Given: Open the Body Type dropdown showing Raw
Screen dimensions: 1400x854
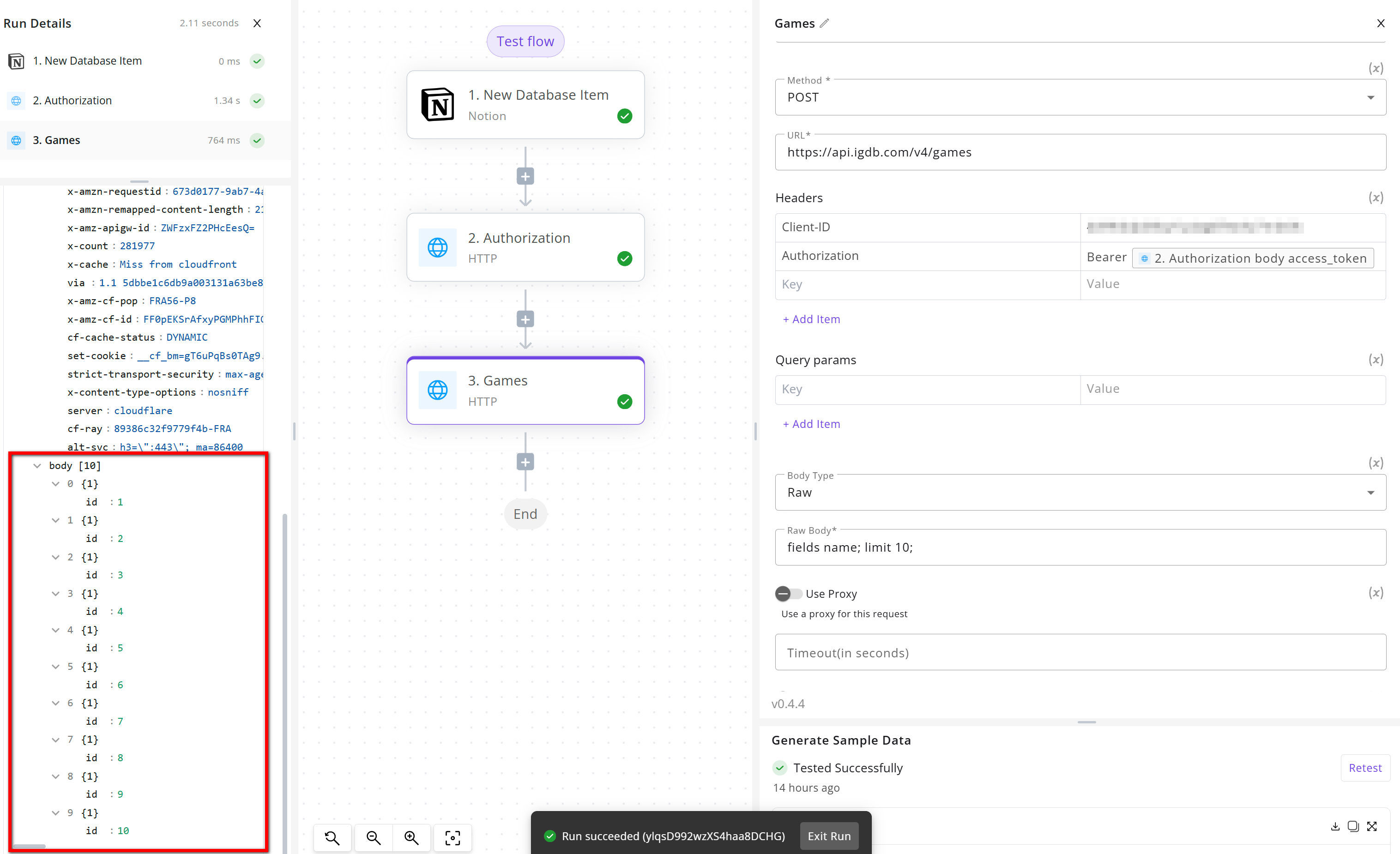Looking at the screenshot, I should (1080, 492).
